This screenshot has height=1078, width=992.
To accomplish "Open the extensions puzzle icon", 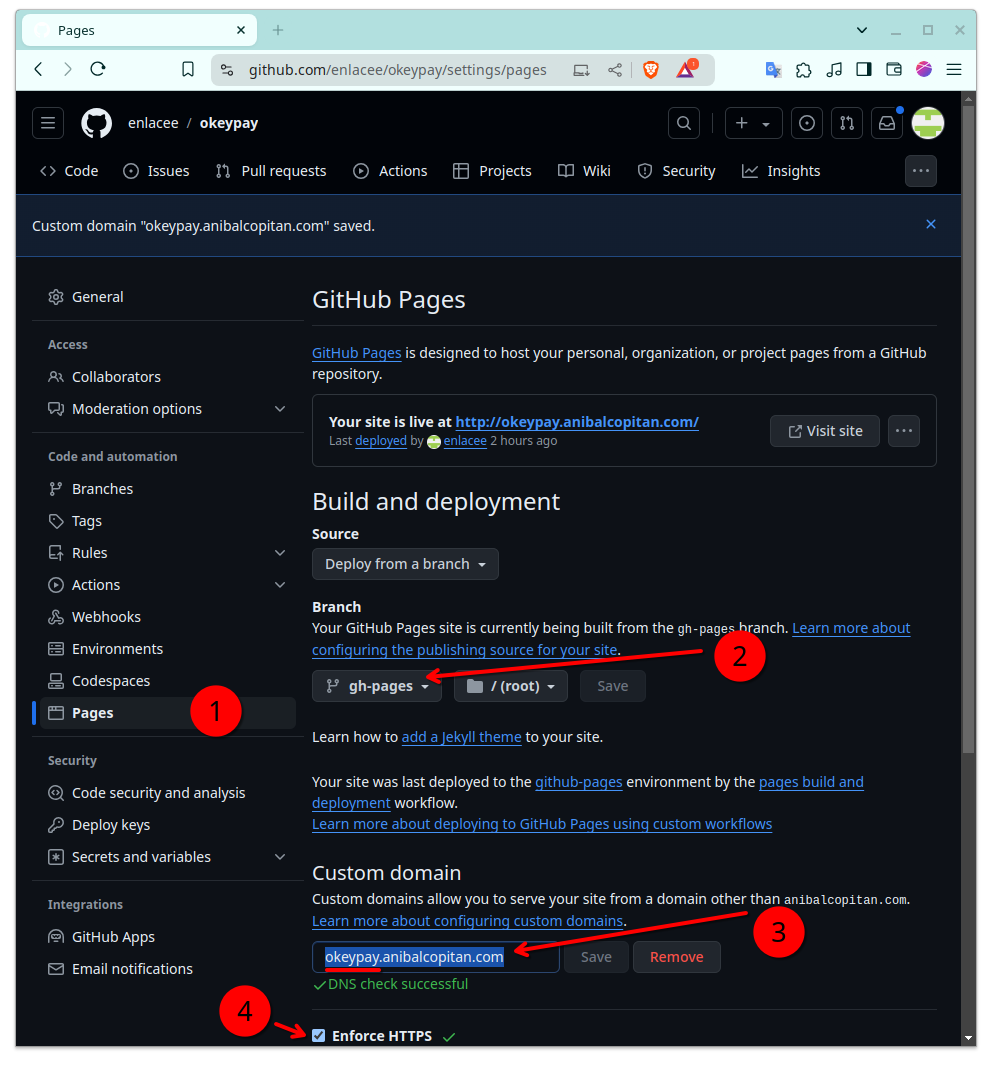I will pos(804,69).
